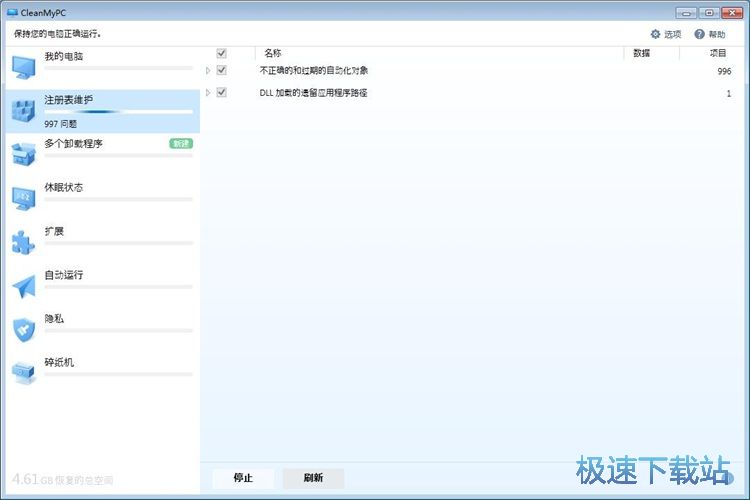750x500 pixels.
Task: Switch to 我的电脑 section
Action: (x=103, y=67)
